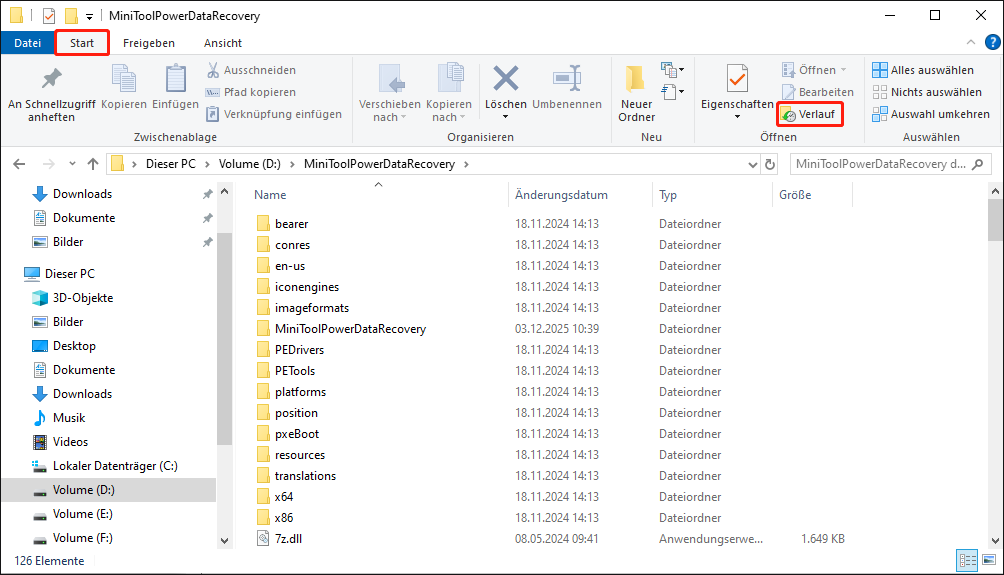This screenshot has height=575, width=1004.
Task: Click Eigenschaften properties icon
Action: coord(737,80)
